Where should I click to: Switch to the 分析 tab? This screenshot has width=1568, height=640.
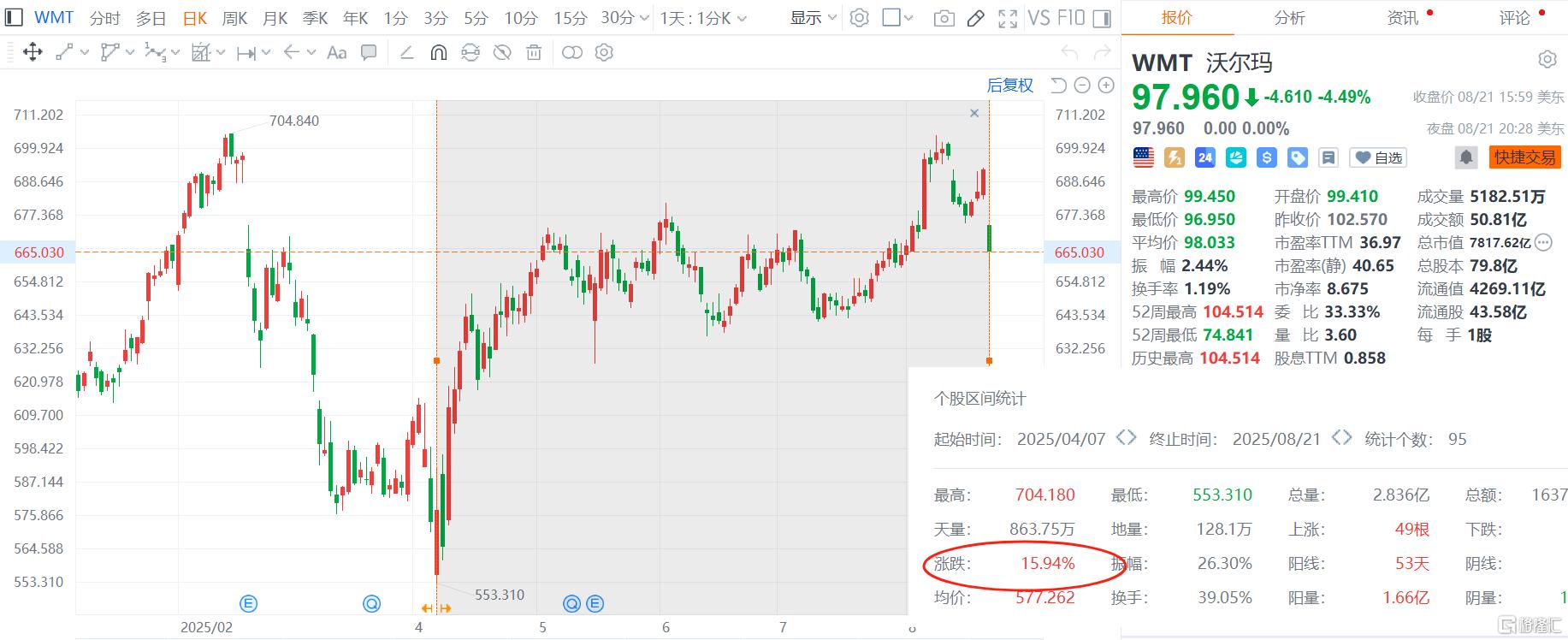click(1289, 18)
